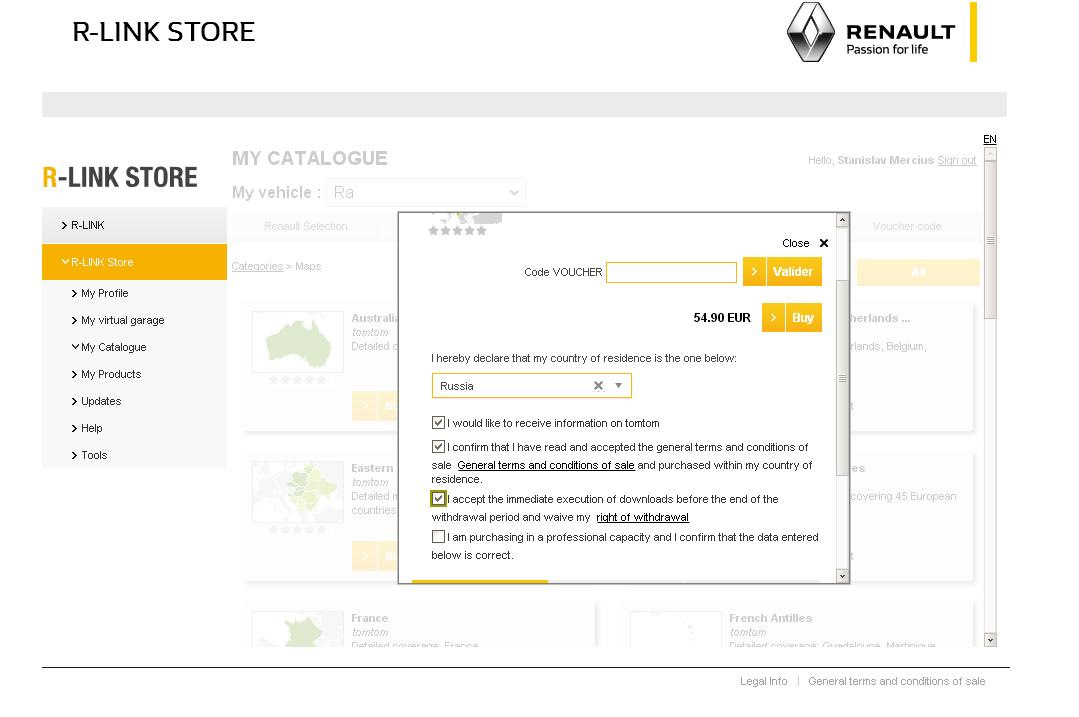The width and height of the screenshot is (1079, 717).
Task: Clear the Russia selection with the x icon
Action: [598, 385]
